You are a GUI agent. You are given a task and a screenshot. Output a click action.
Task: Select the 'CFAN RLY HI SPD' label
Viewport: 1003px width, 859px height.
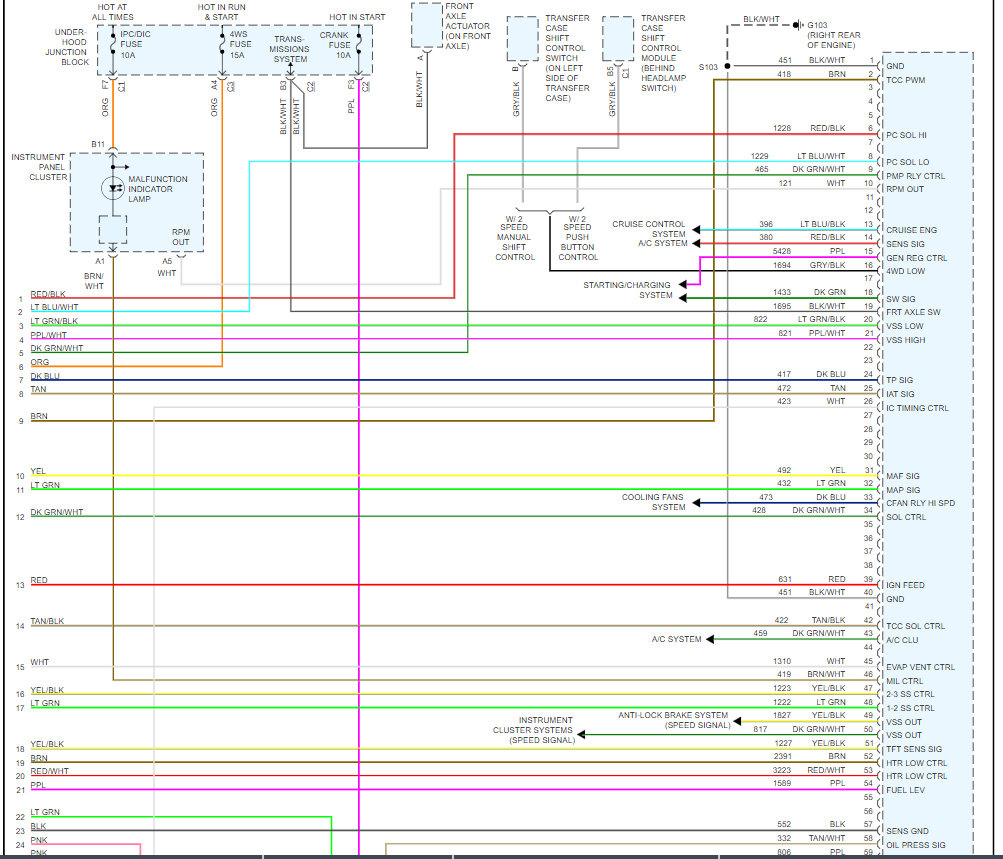[x=920, y=503]
